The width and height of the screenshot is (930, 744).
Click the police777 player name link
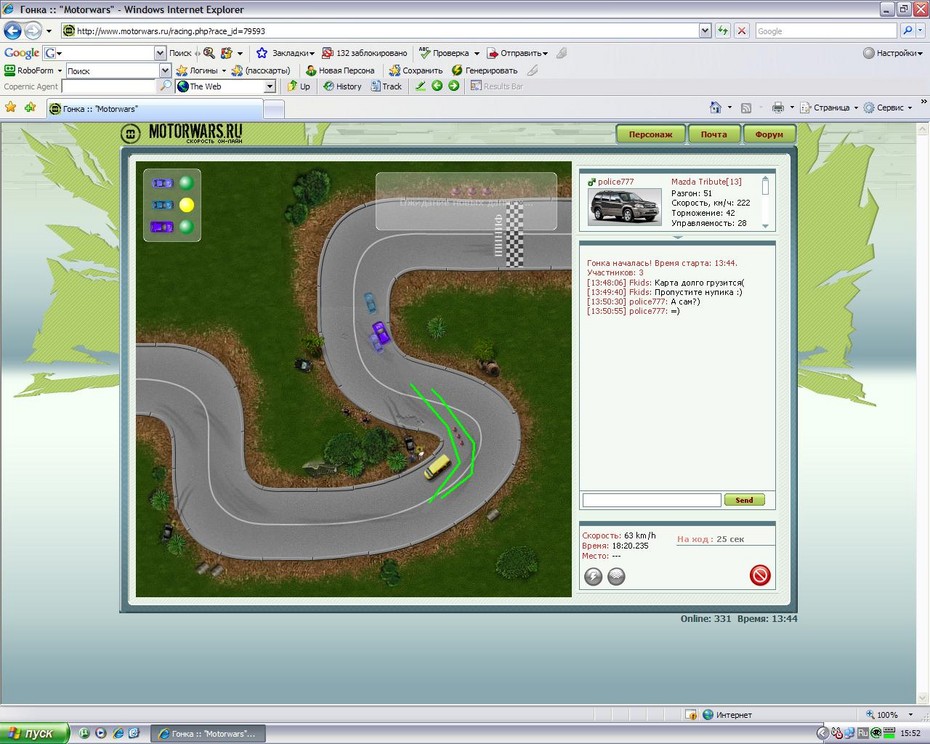[x=616, y=182]
